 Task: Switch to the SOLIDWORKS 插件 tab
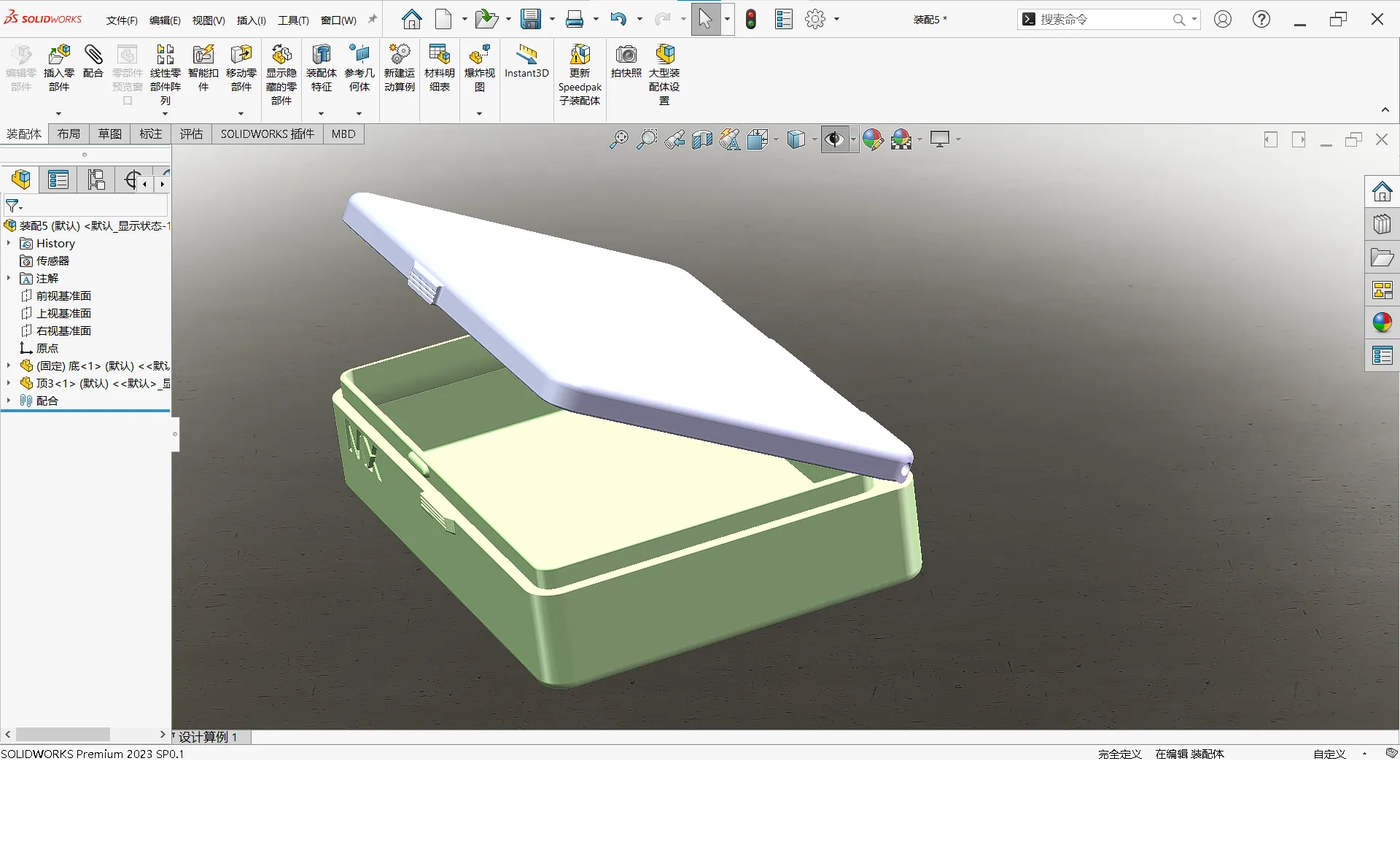coord(267,134)
